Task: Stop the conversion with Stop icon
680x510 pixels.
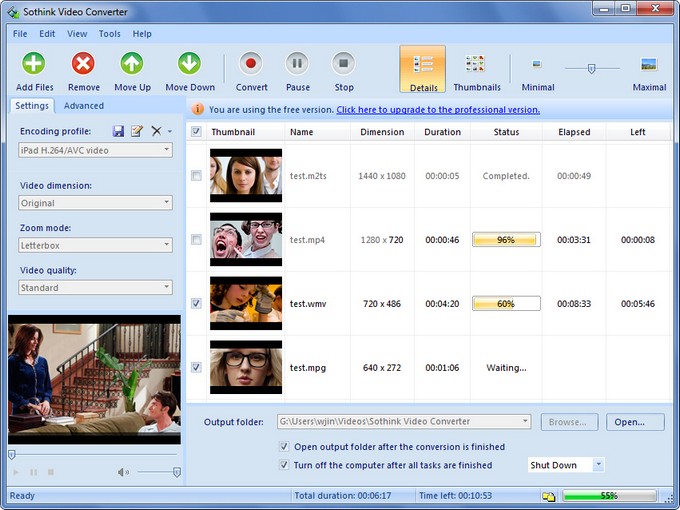Action: click(x=344, y=65)
